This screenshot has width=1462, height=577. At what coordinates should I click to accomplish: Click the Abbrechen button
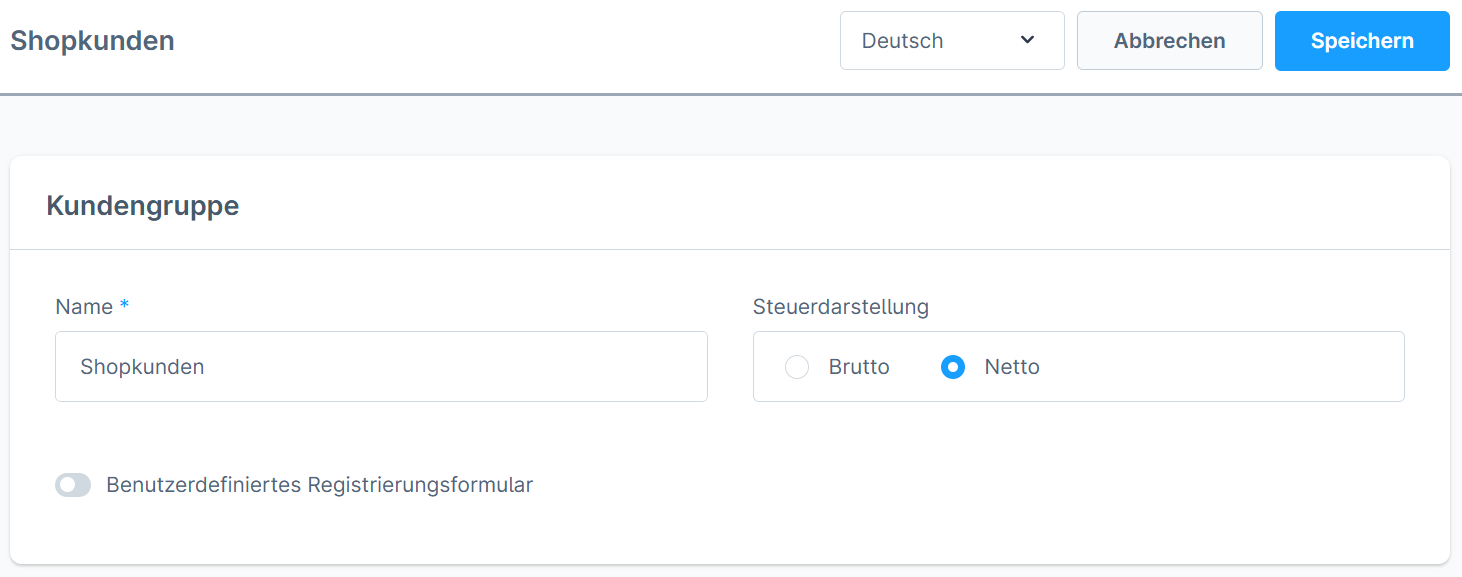coord(1169,41)
